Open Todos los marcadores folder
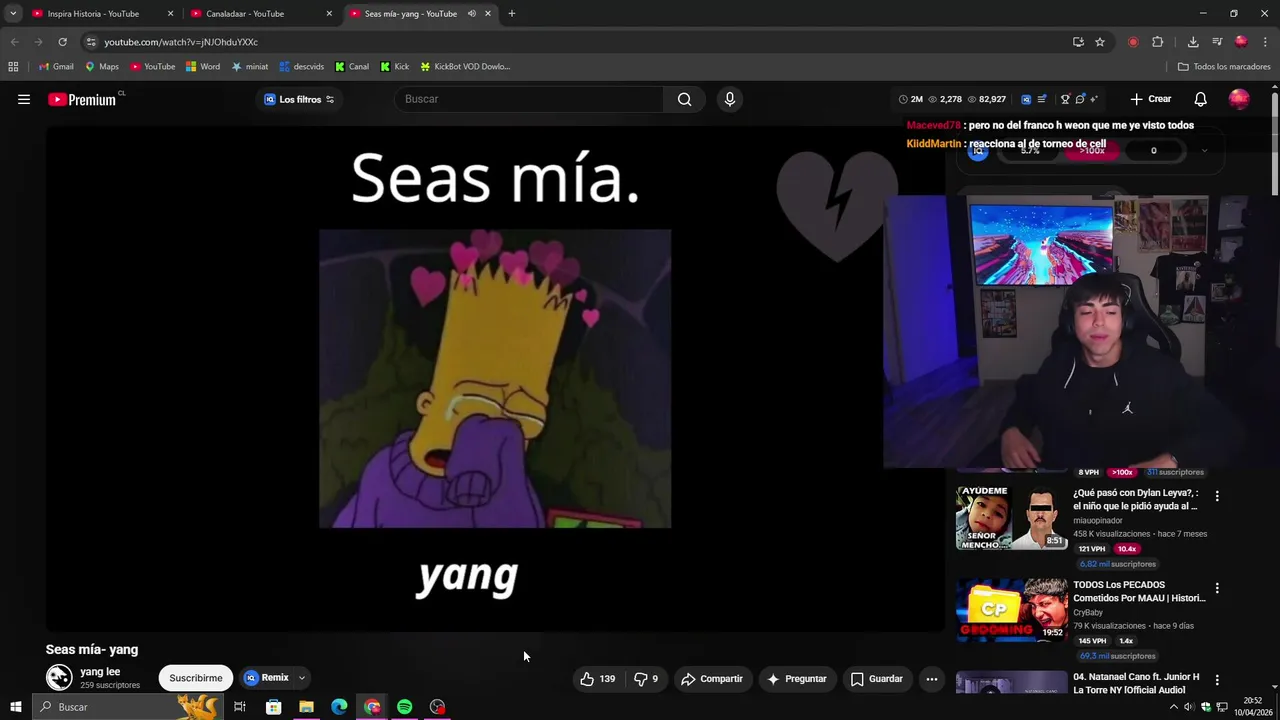This screenshot has width=1280, height=720. pyautogui.click(x=1224, y=67)
